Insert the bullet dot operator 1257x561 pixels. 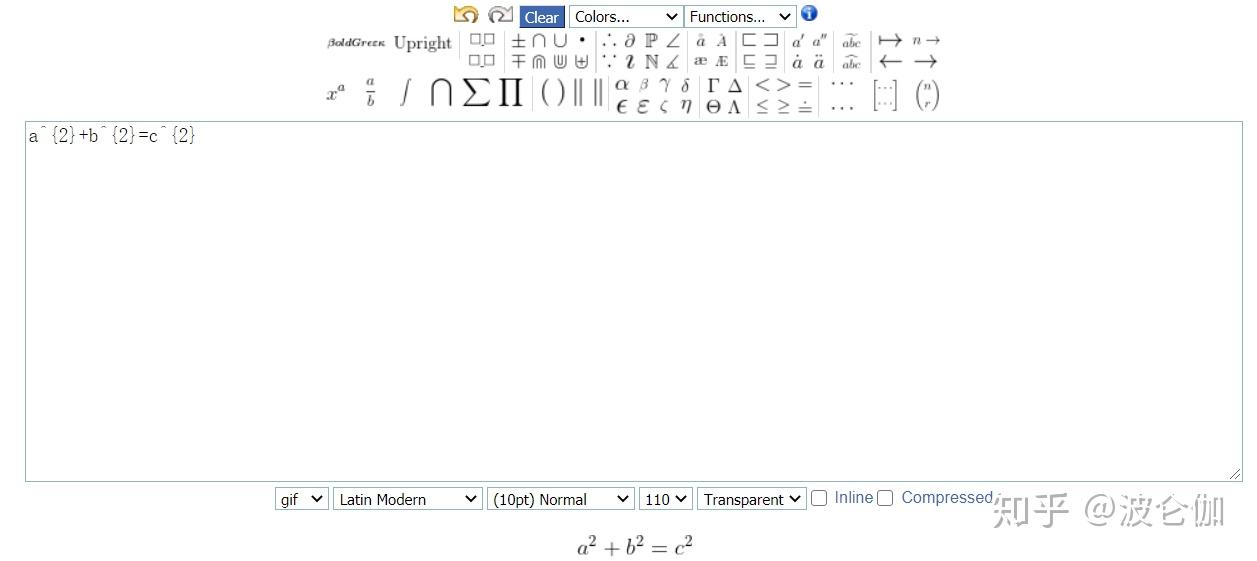click(582, 41)
